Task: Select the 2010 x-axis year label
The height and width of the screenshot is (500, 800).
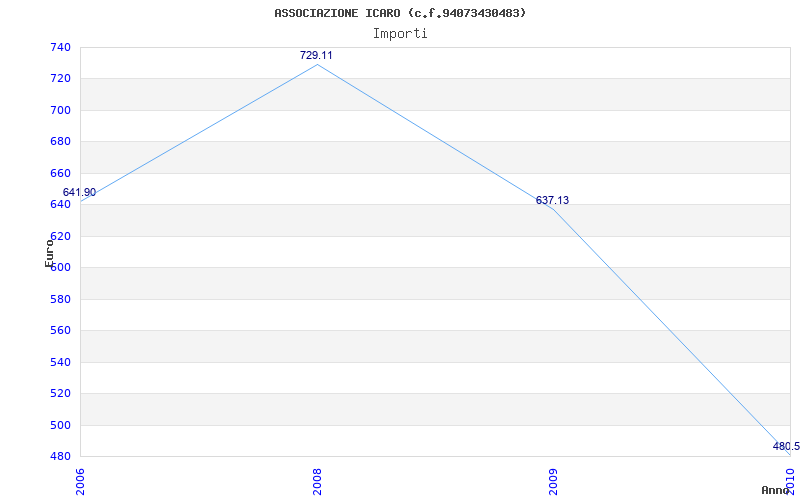Action: click(x=790, y=480)
